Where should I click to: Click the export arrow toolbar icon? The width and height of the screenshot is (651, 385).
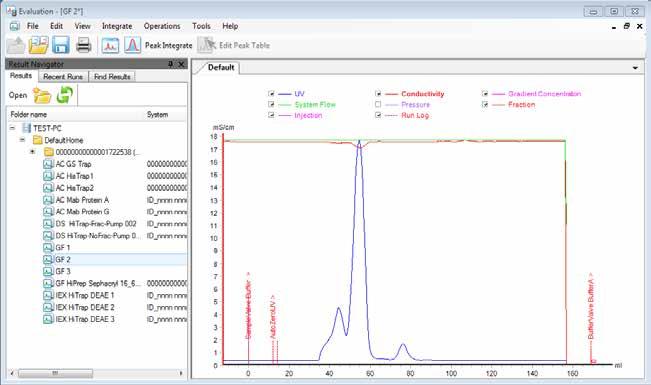click(16, 45)
